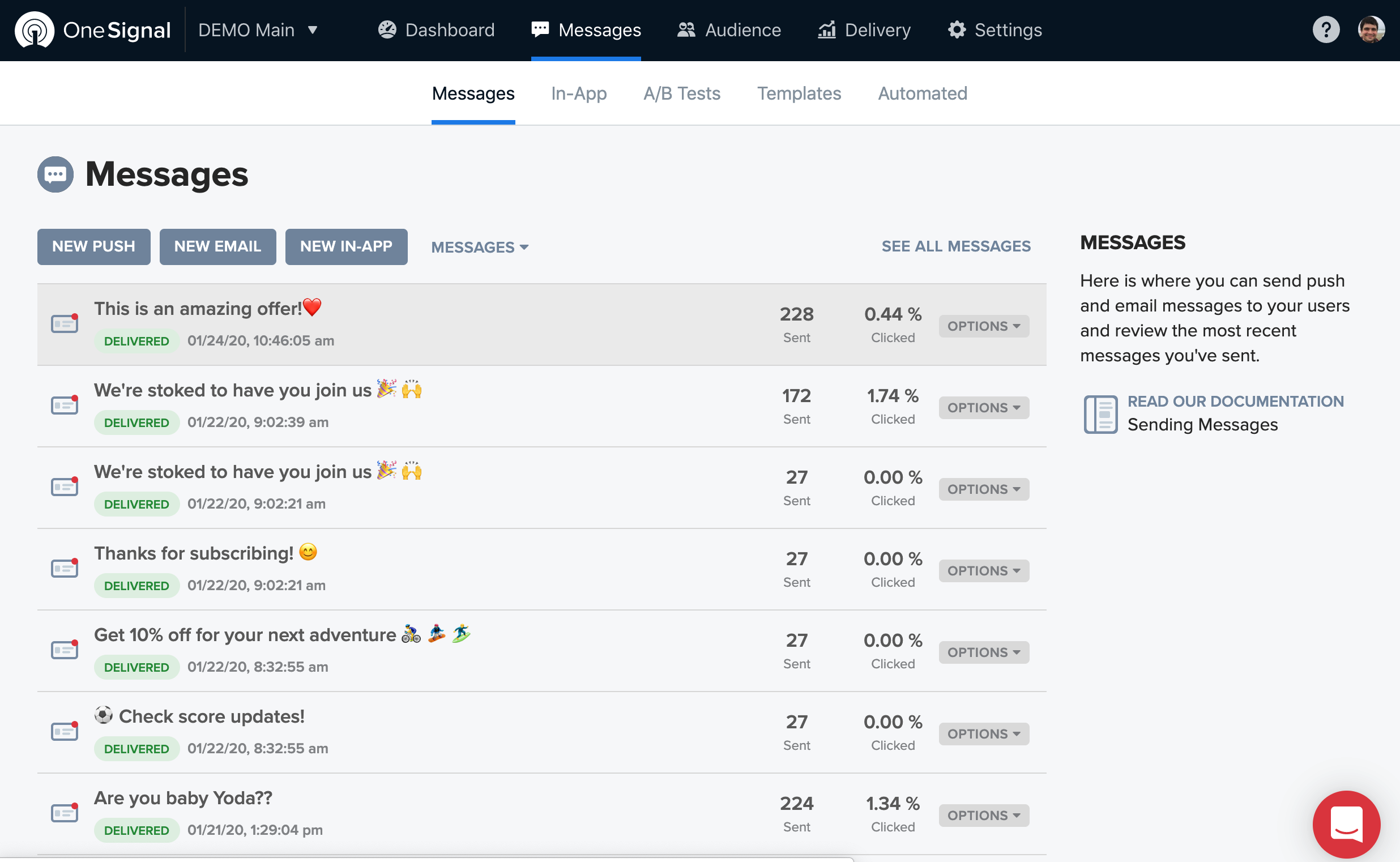
Task: Click push icon beside Are you baby Yoda
Action: [x=65, y=813]
